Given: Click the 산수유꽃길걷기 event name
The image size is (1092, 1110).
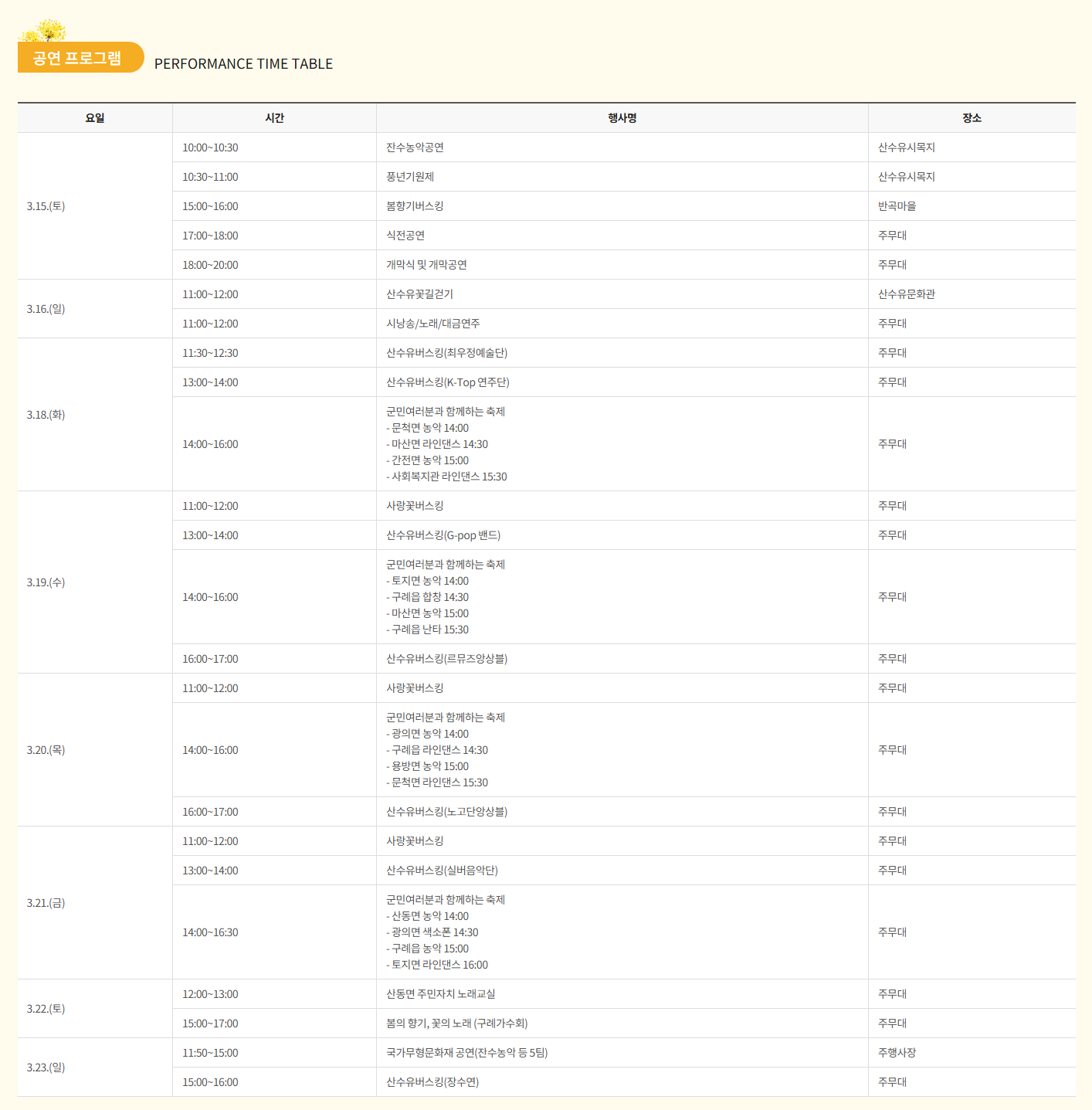Looking at the screenshot, I should [419, 294].
